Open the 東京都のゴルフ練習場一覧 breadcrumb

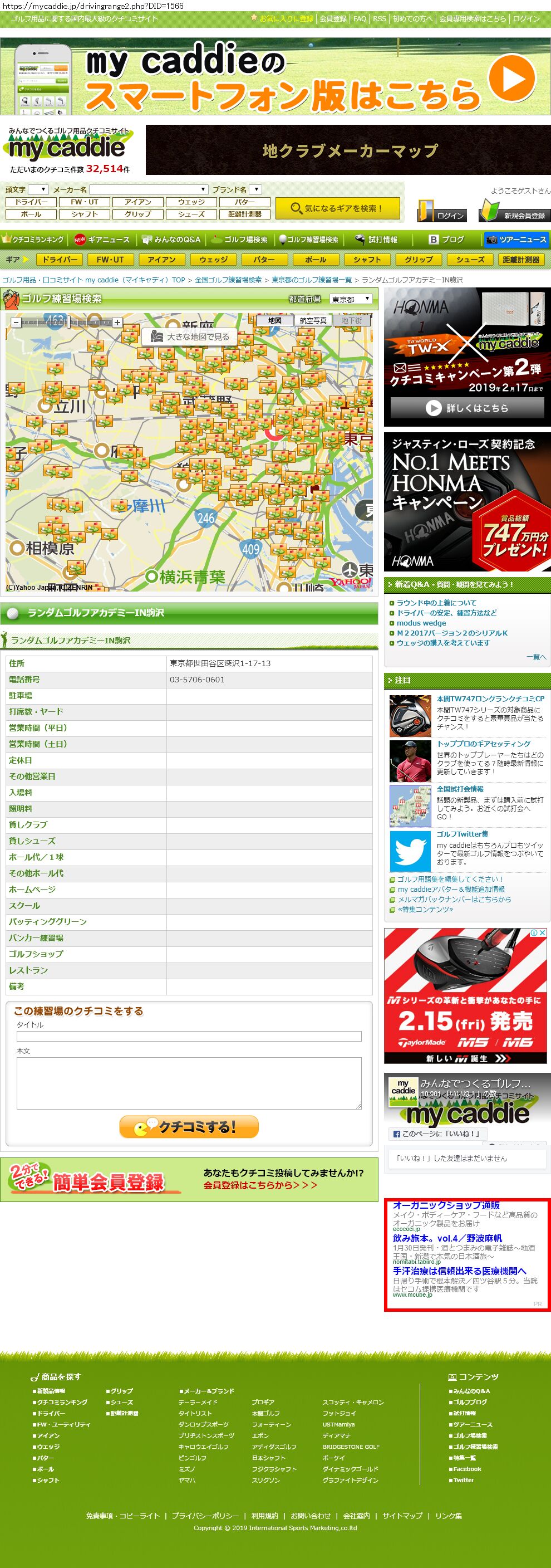pyautogui.click(x=311, y=280)
